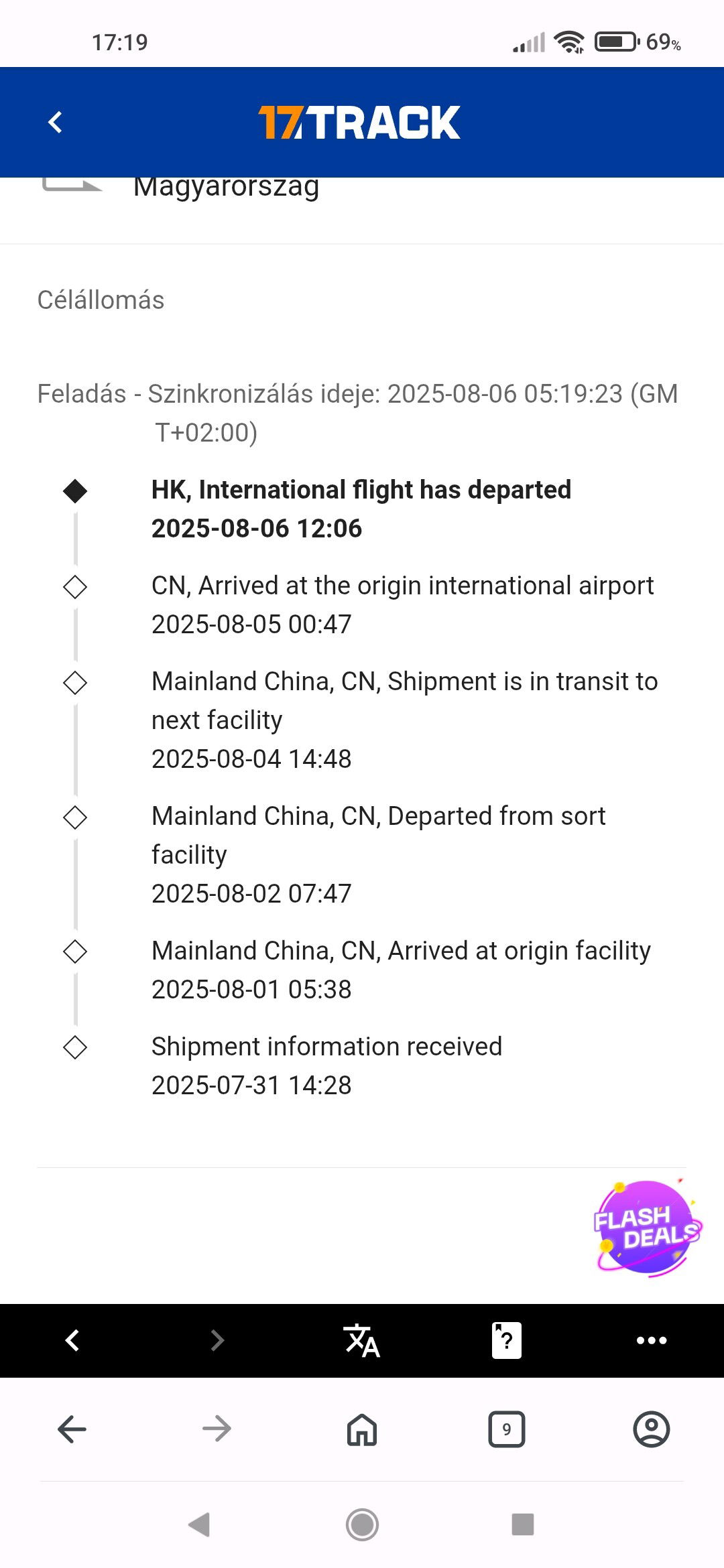
Task: Tap the in-app browser forward chevron
Action: pyautogui.click(x=217, y=1340)
